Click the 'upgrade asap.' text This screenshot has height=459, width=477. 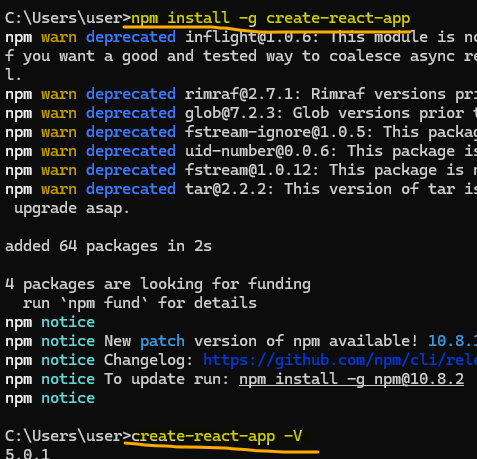click(72, 209)
